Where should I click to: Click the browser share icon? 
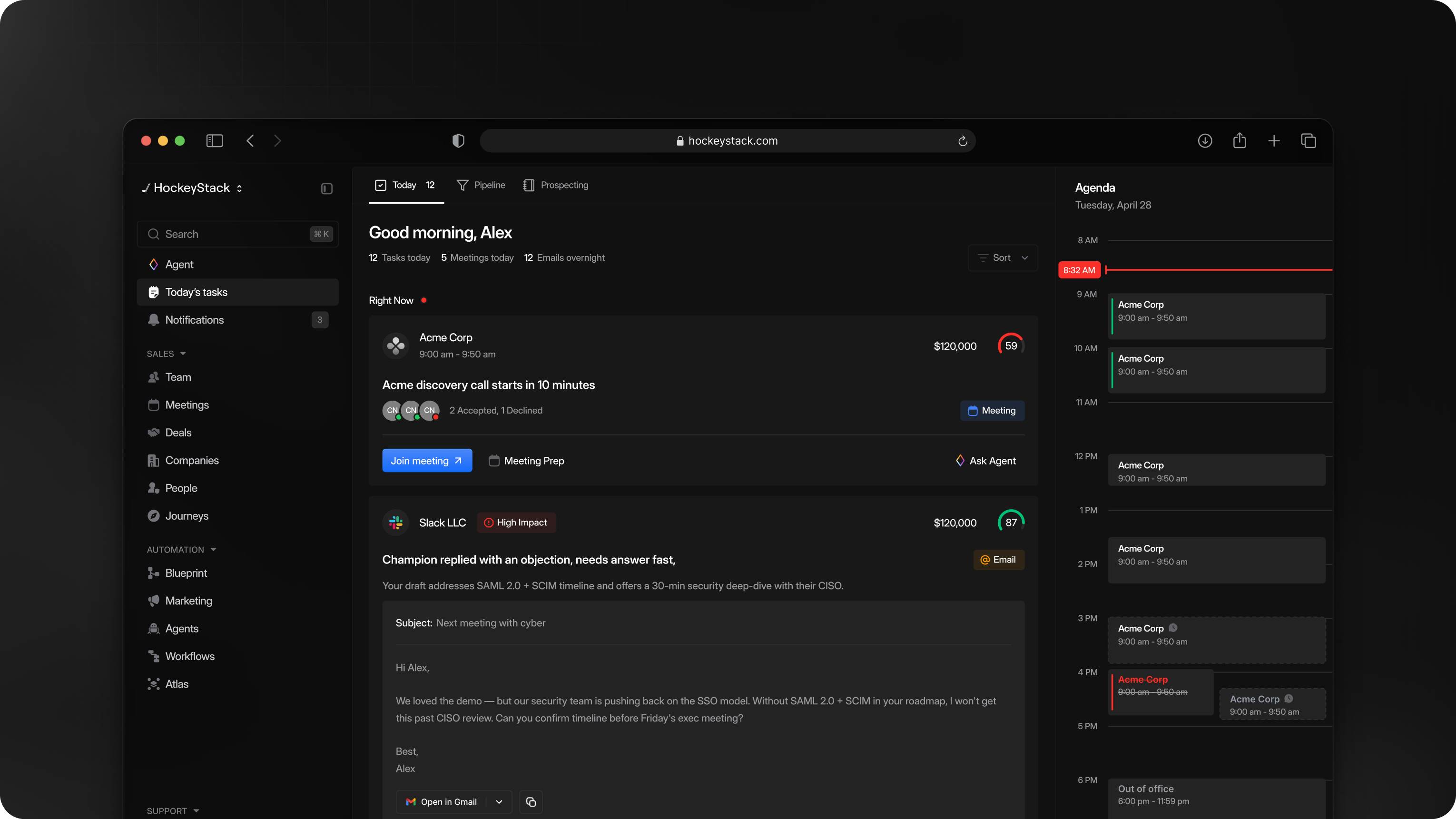[x=1240, y=140]
